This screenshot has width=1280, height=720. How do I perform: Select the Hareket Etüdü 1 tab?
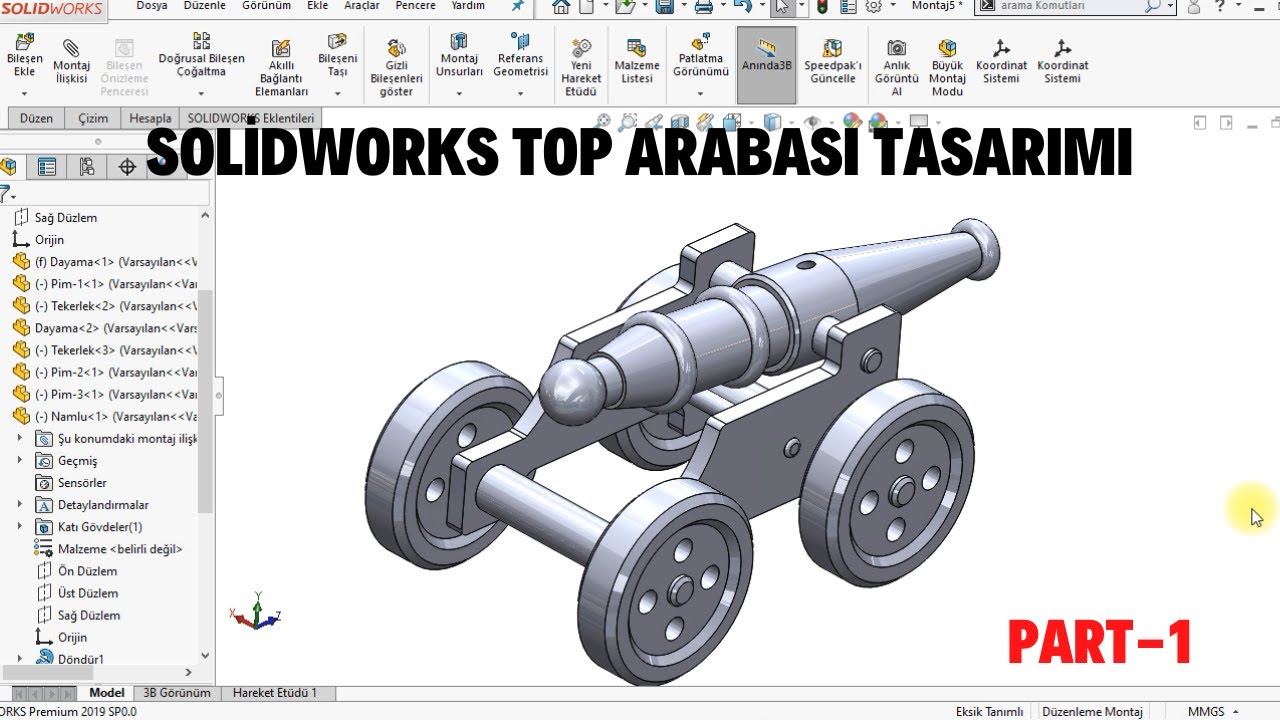[275, 692]
